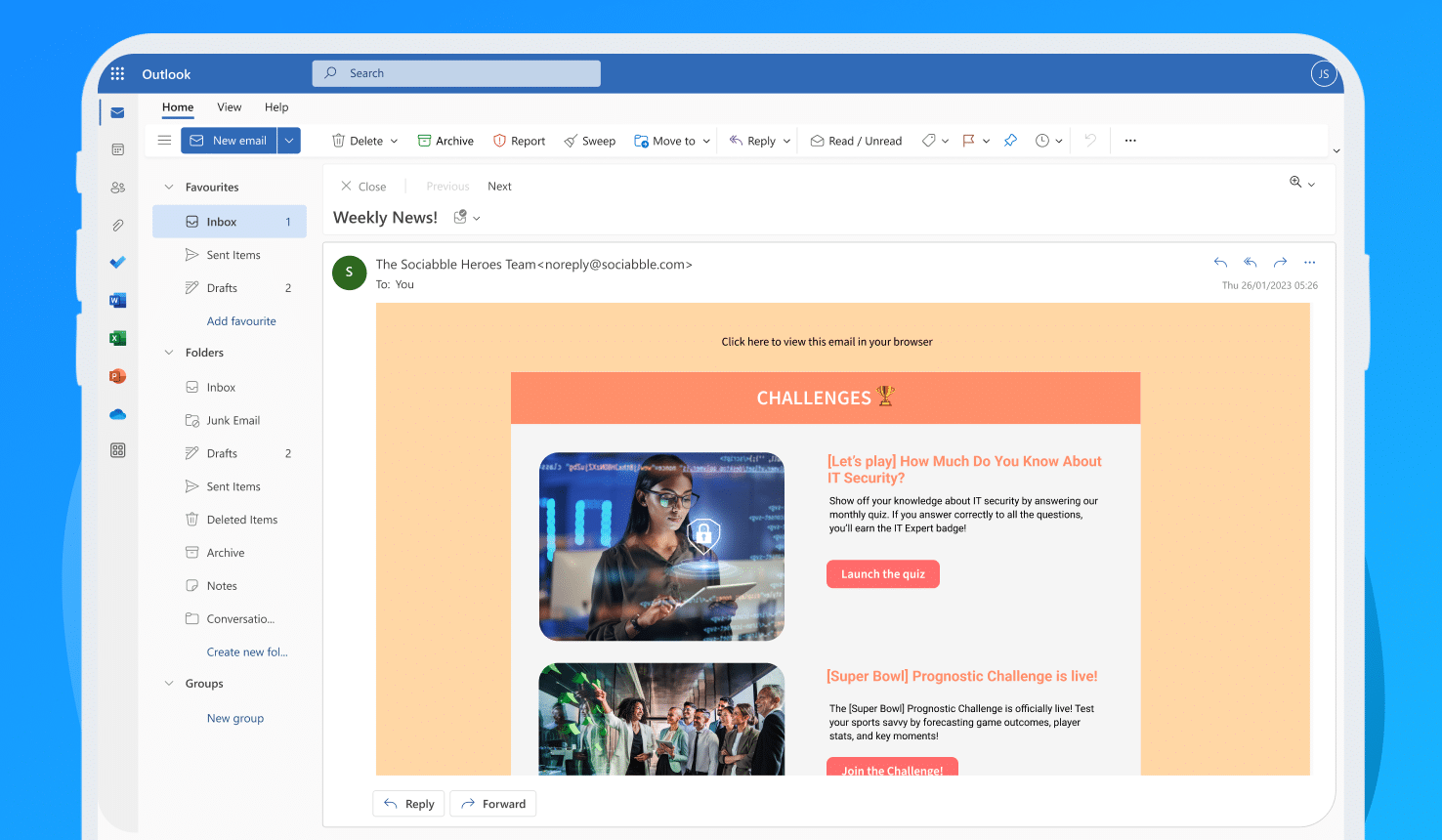Open More apps icon in rail
The width and height of the screenshot is (1442, 840).
[x=117, y=450]
